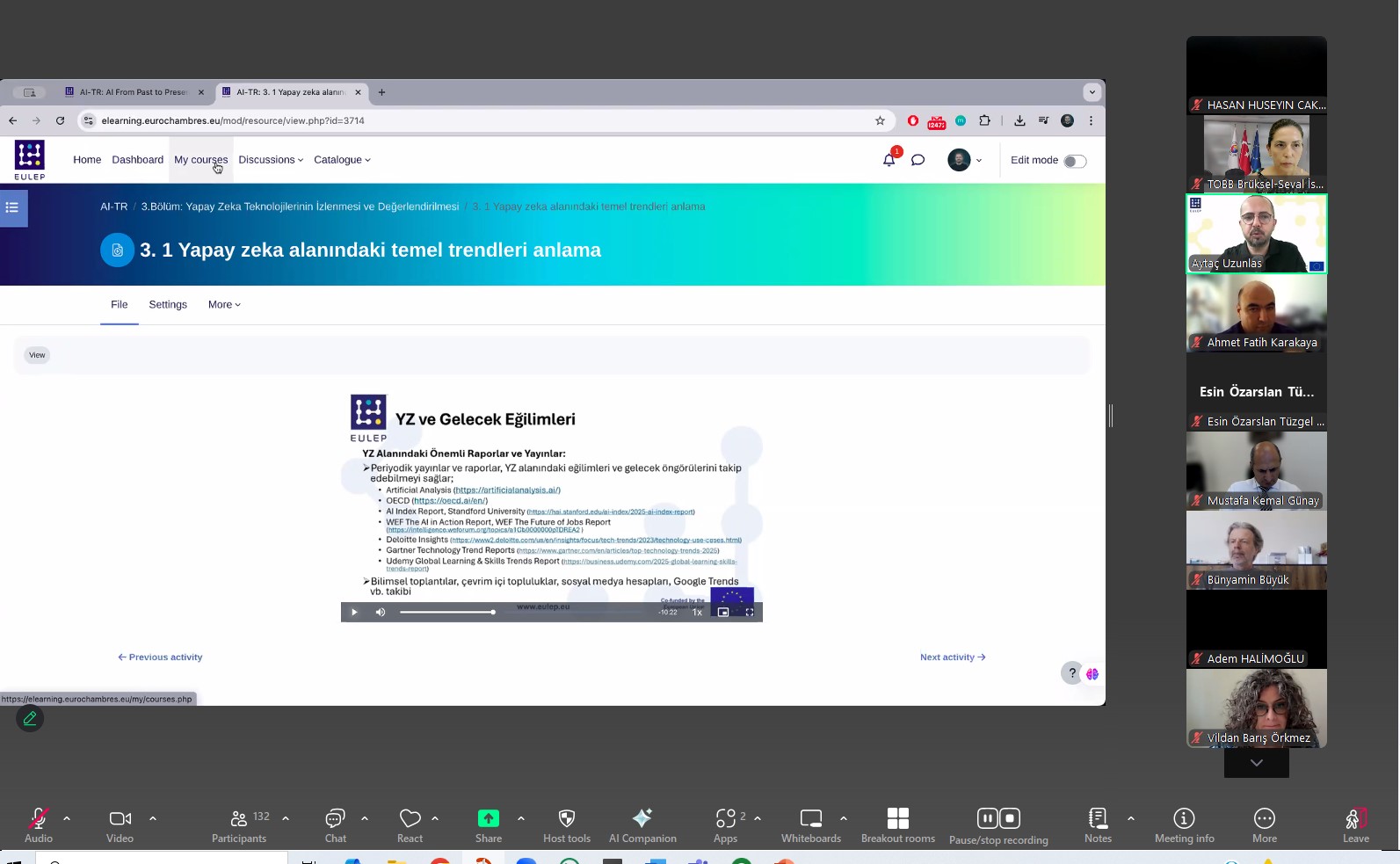The width and height of the screenshot is (1400, 864).
Task: Open the More options in Zoom toolbar
Action: click(1265, 824)
